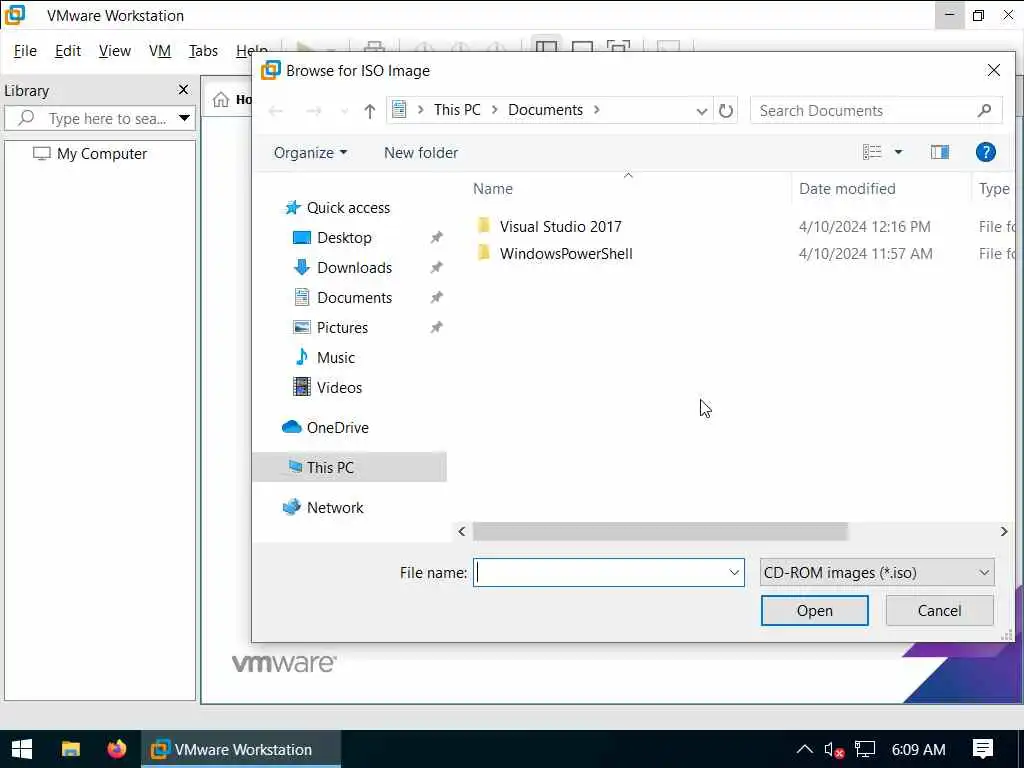Image resolution: width=1024 pixels, height=768 pixels.
Task: Open the VM menu in VMware Workstation
Action: [160, 51]
